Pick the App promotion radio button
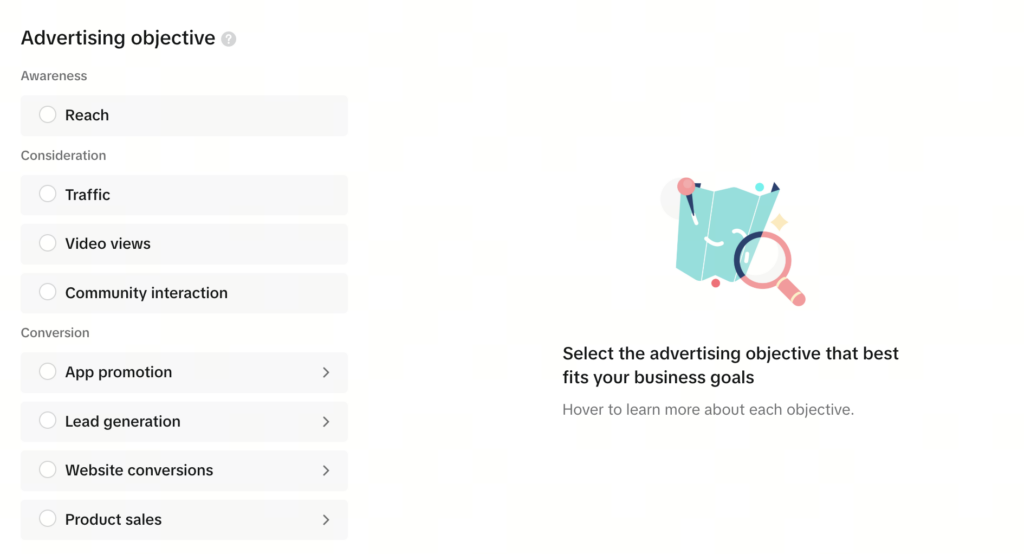 pos(48,372)
